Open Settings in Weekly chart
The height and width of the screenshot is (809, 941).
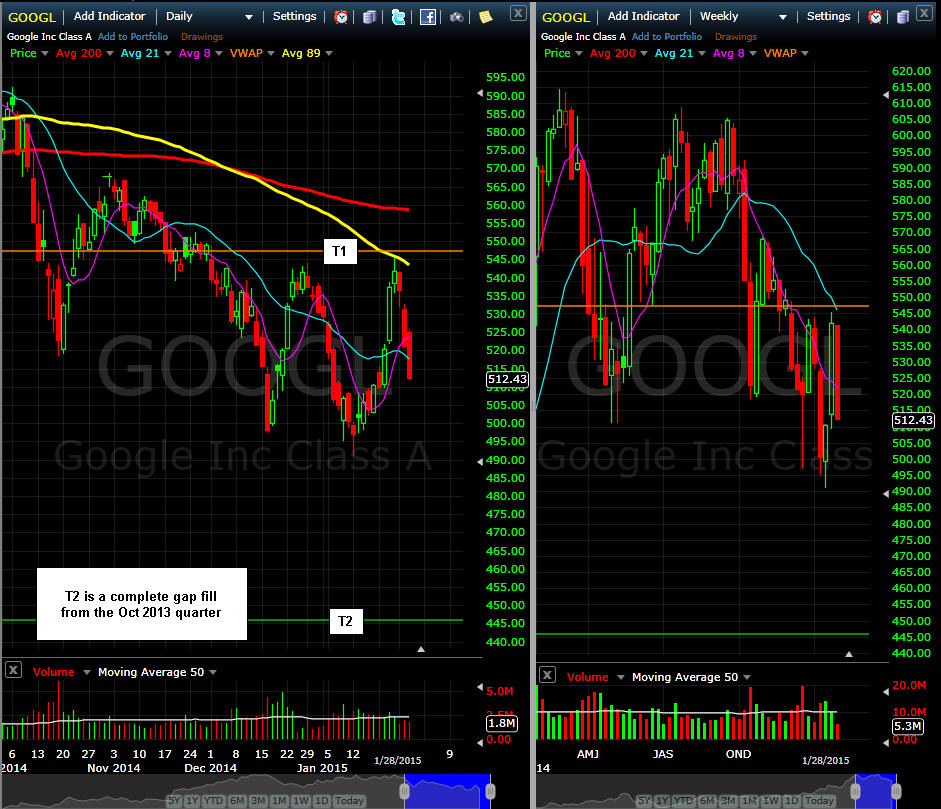tap(828, 16)
